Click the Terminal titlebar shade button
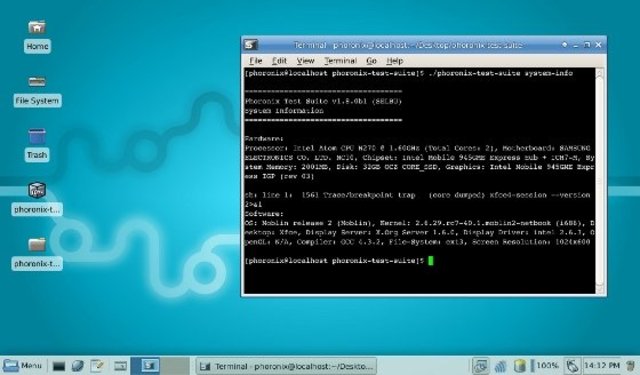640x375 pixels. point(564,44)
